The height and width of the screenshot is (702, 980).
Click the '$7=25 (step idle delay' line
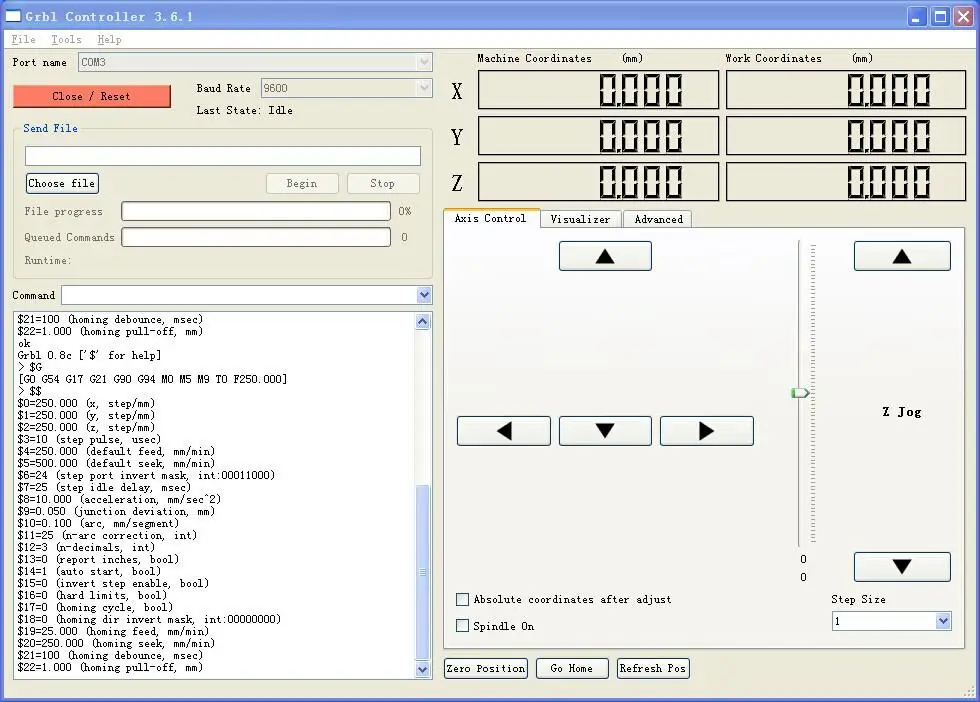point(104,488)
